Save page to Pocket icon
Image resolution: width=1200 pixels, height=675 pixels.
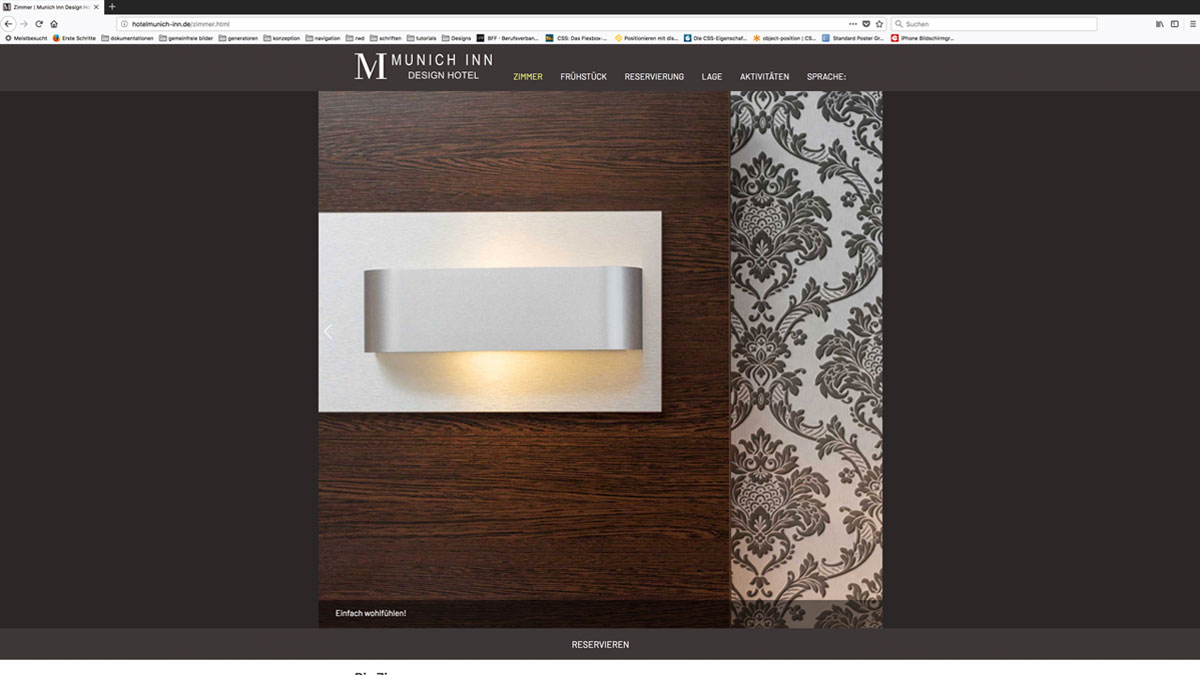point(866,23)
